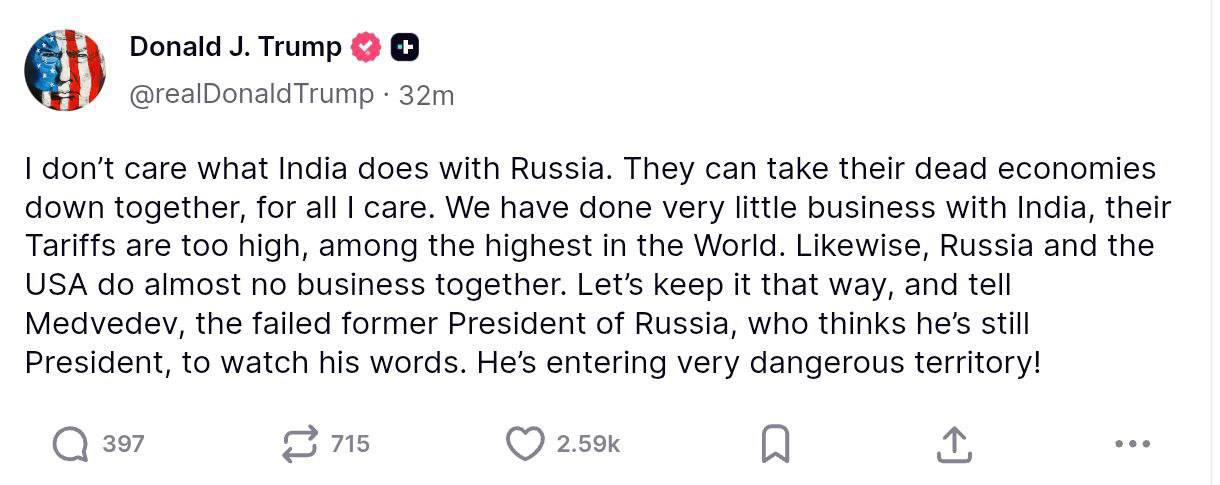This screenshot has width=1220, height=485.
Task: Click the last line ending 'dangerous territory!'
Action: point(532,363)
